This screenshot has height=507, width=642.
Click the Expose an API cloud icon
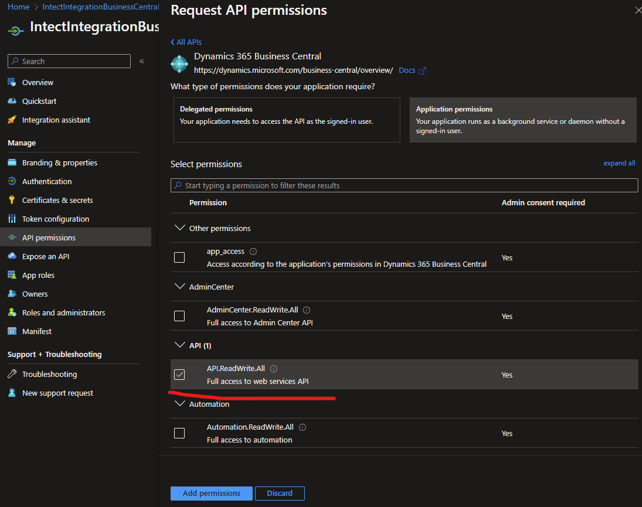tap(12, 256)
